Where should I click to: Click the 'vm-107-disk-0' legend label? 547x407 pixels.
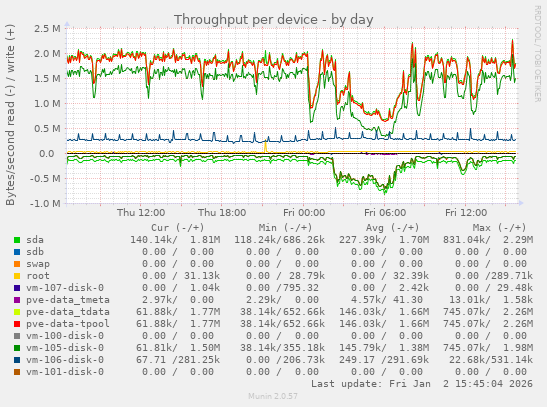pos(65,288)
